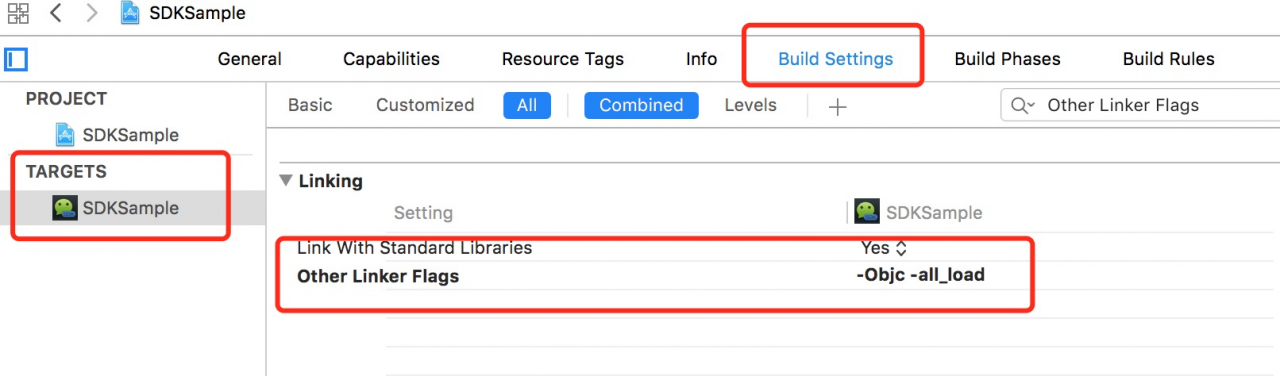
Task: Click the search magnifier icon dropdown
Action: (1022, 105)
